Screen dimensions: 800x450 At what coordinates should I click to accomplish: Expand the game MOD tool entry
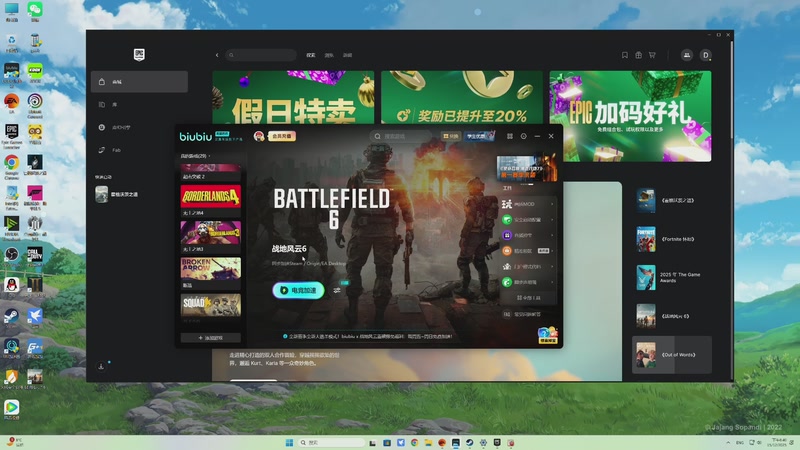pos(528,204)
